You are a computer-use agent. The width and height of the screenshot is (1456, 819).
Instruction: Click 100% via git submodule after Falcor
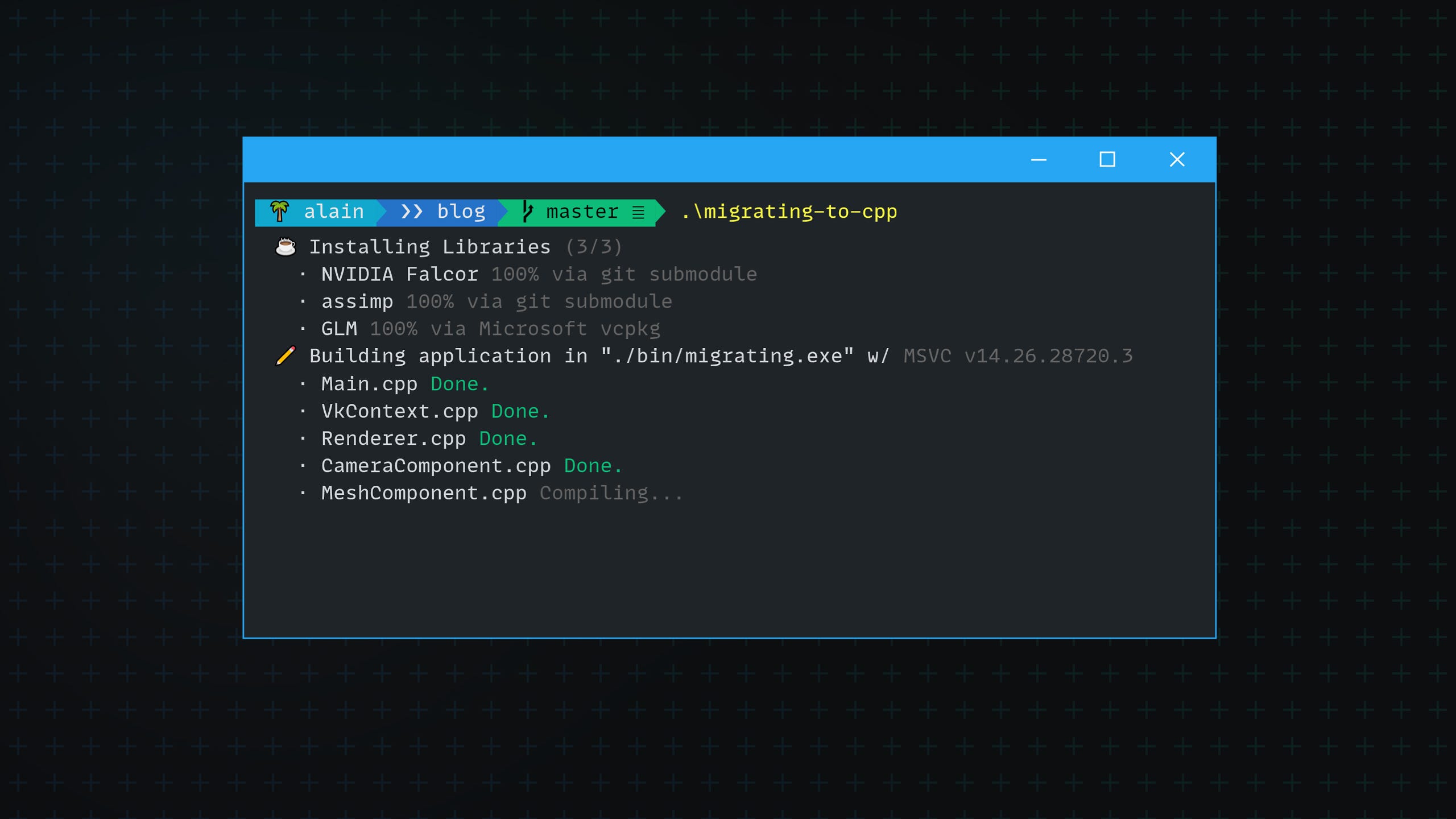[623, 274]
